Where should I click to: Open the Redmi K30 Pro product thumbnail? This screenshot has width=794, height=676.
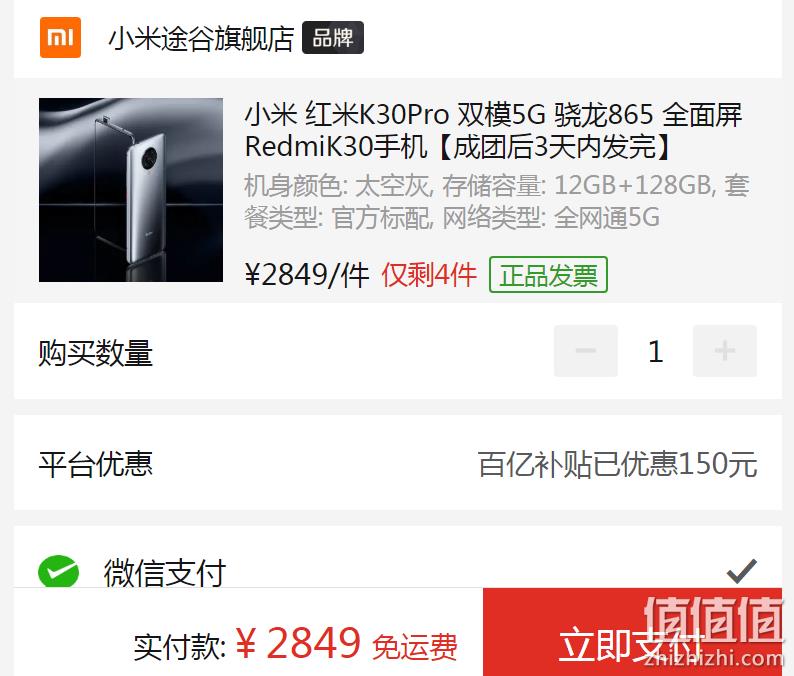(x=131, y=190)
